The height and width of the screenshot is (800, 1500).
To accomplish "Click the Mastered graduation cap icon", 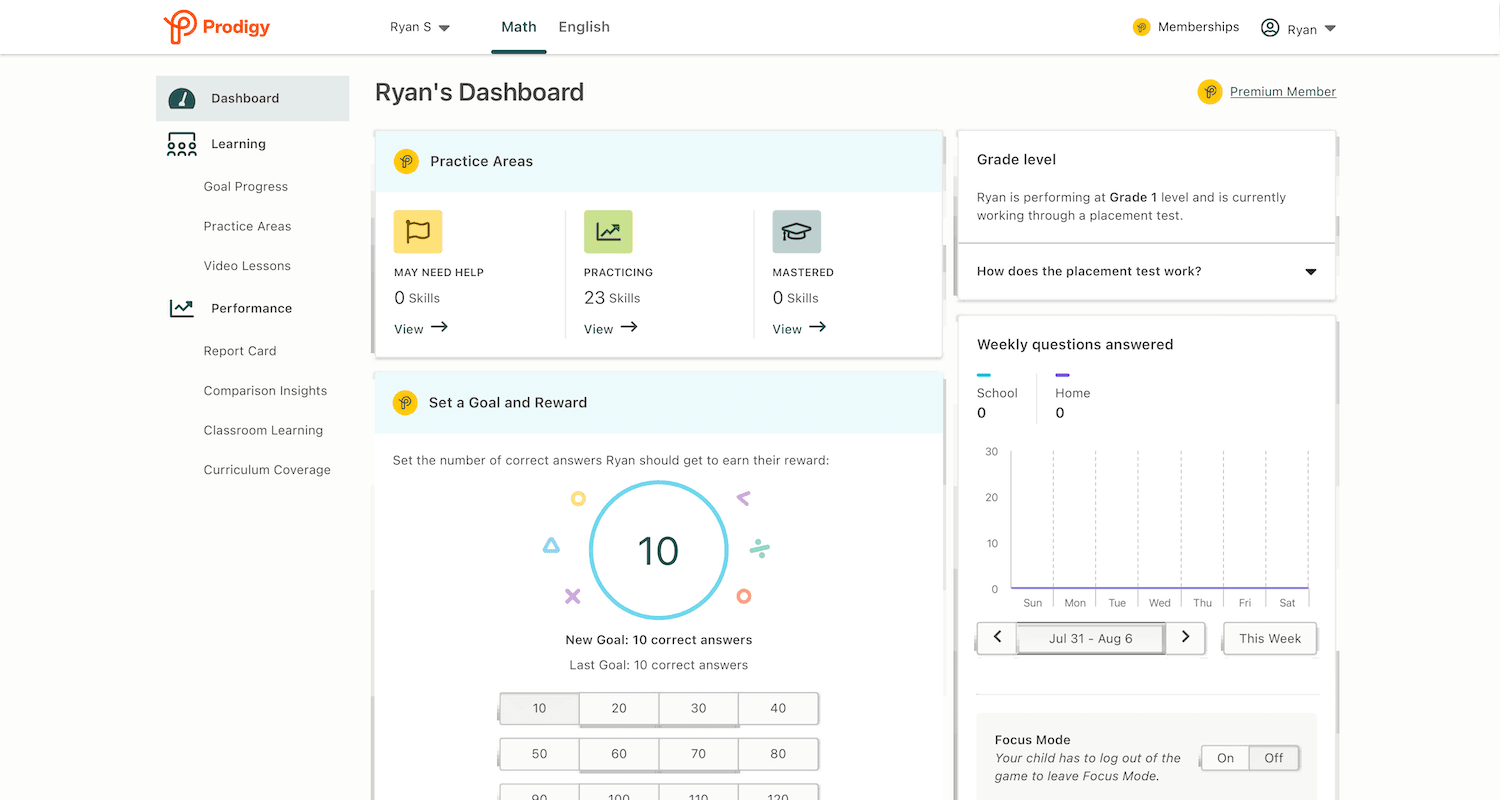I will click(x=796, y=231).
